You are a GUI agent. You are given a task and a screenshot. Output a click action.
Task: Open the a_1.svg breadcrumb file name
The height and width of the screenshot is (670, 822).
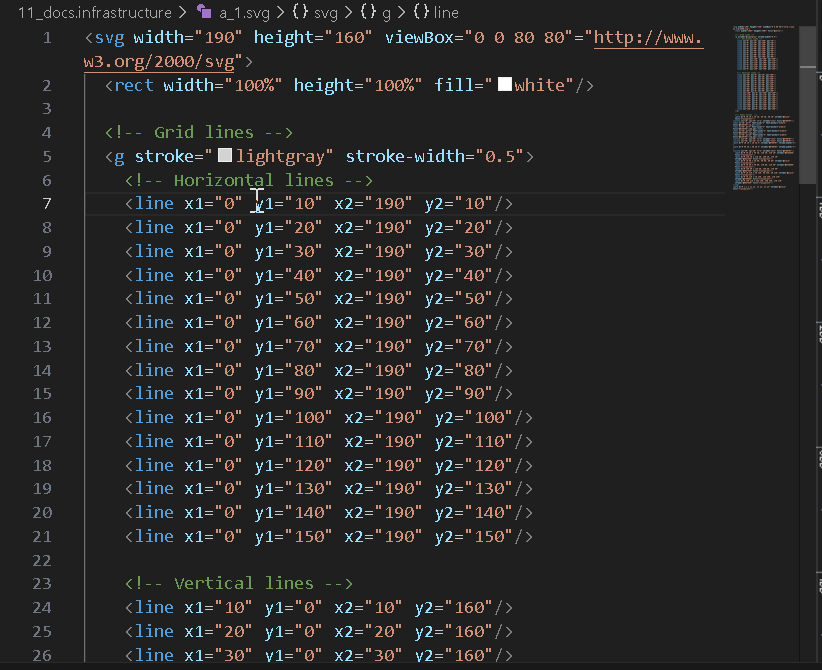click(x=242, y=12)
